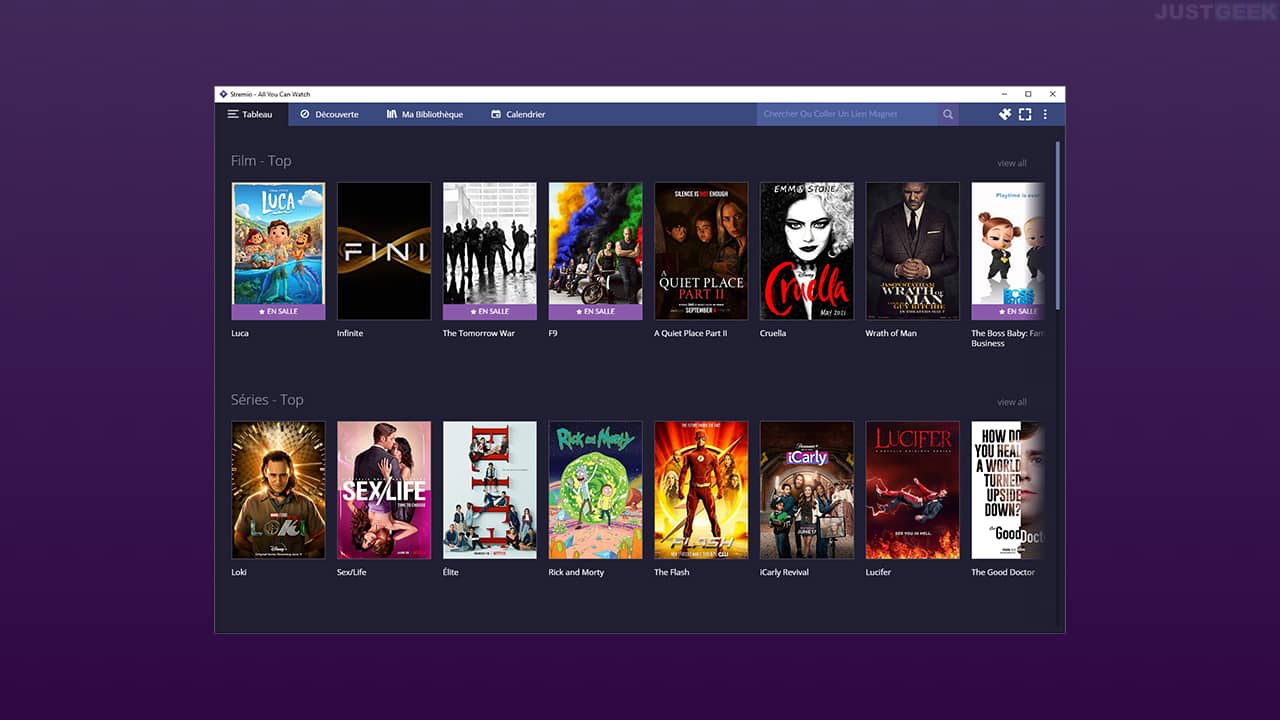Screen dimensions: 1280x720
Task: Click the compass icon beside Découverte
Action: click(x=305, y=114)
